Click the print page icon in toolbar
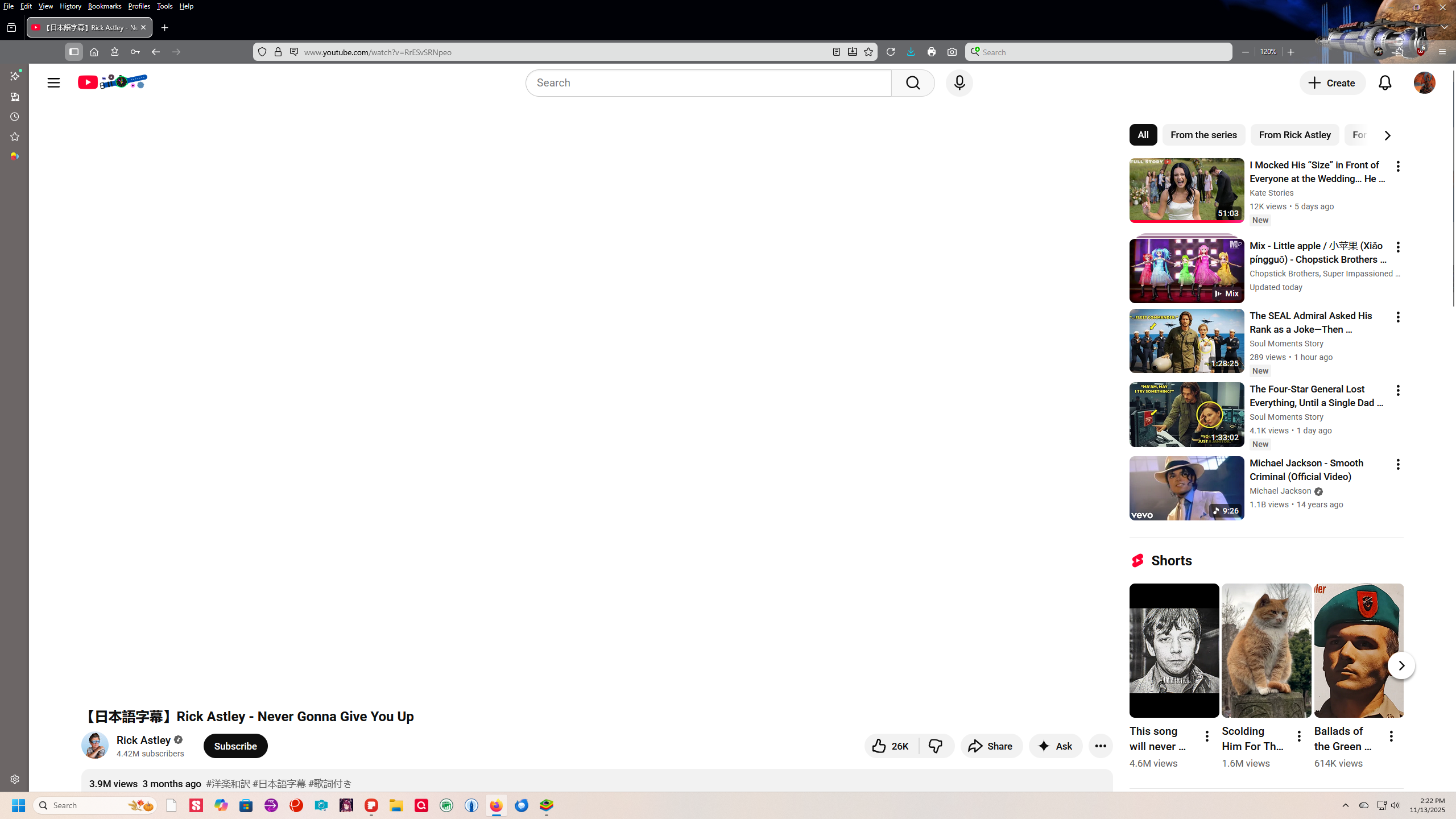 point(932,52)
